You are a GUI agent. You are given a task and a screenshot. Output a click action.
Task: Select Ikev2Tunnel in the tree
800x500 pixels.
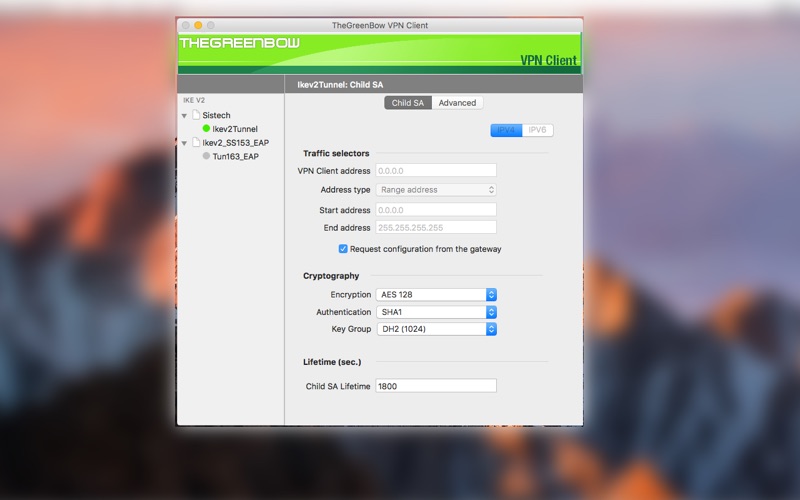[235, 129]
